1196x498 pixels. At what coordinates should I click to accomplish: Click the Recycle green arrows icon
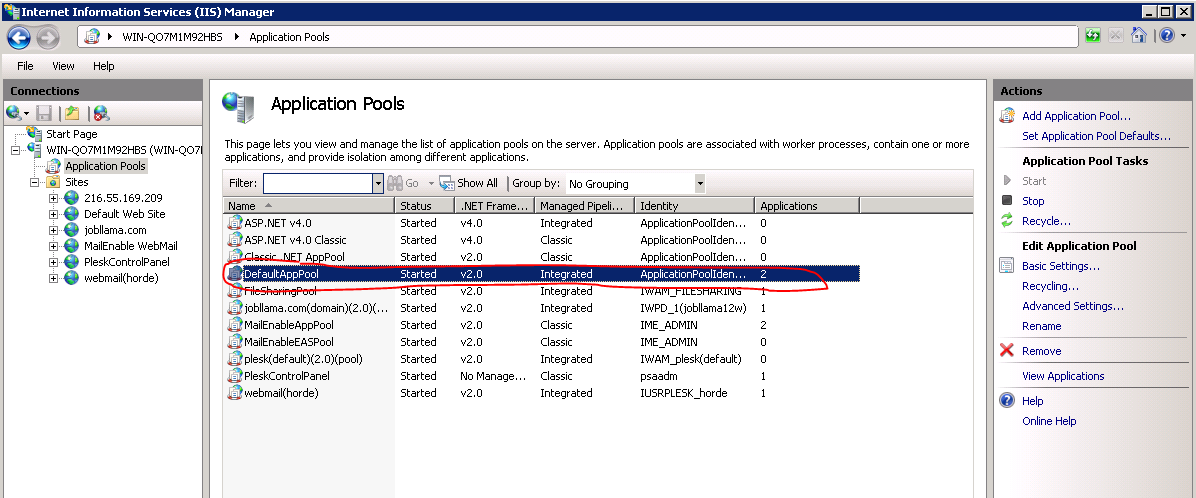coord(1007,221)
